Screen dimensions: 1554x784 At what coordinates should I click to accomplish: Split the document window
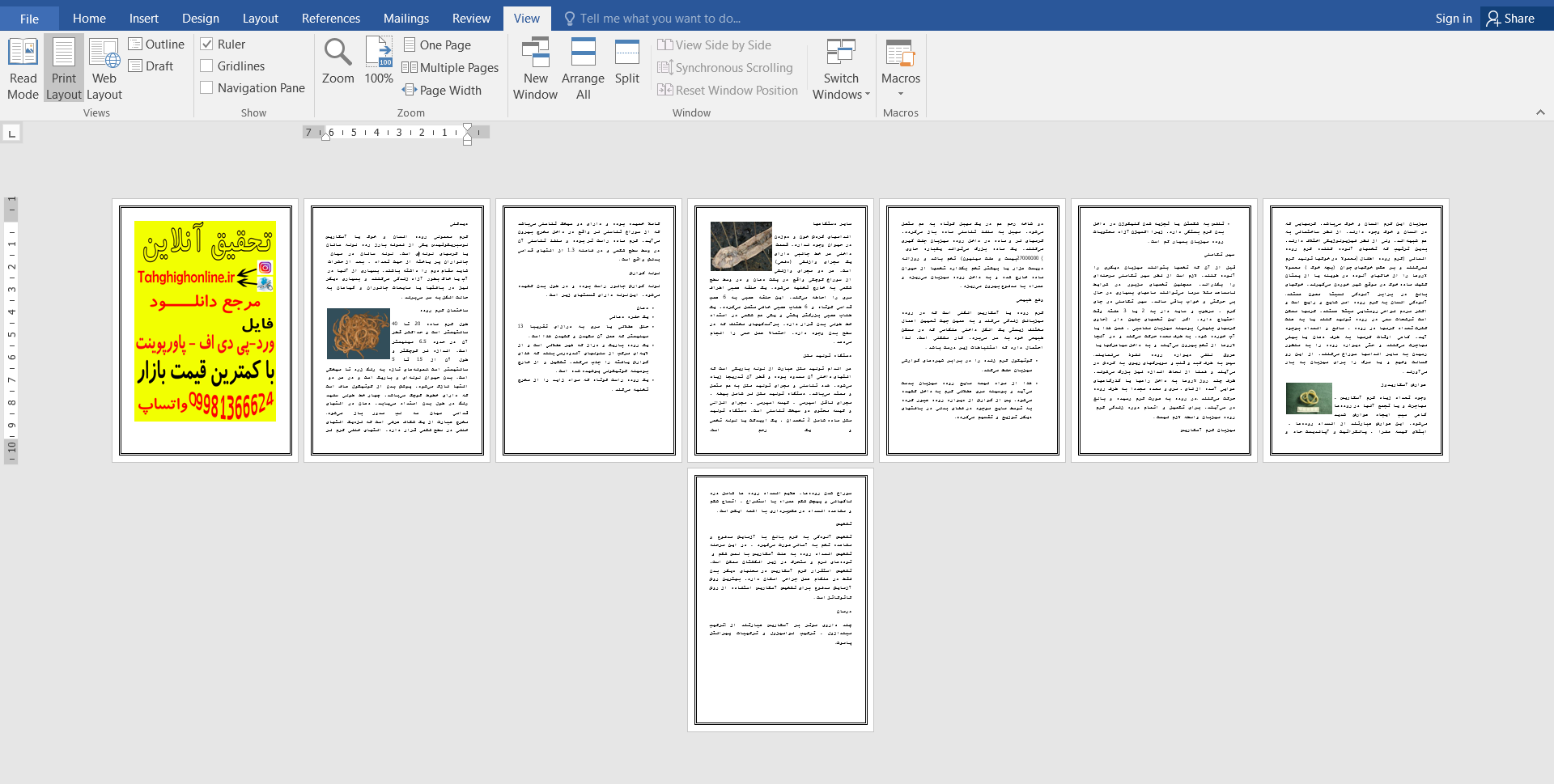click(627, 61)
